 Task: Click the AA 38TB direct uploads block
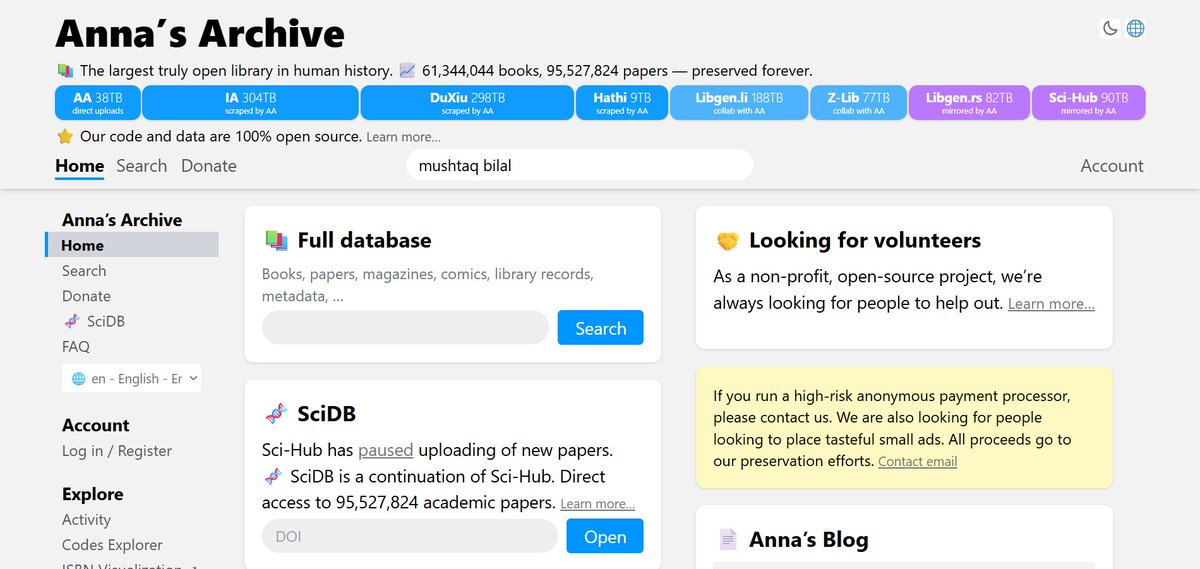pos(98,103)
